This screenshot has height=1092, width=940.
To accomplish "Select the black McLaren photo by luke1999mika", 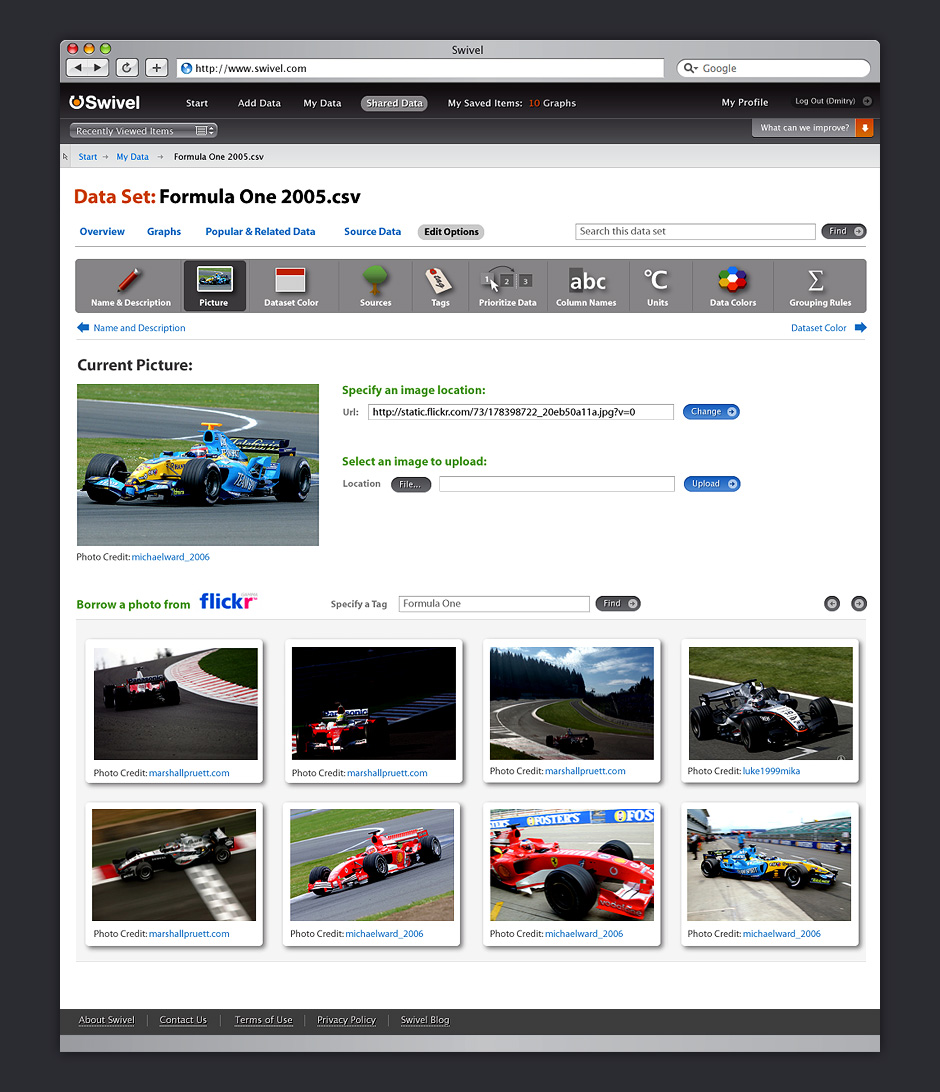I will [x=770, y=703].
